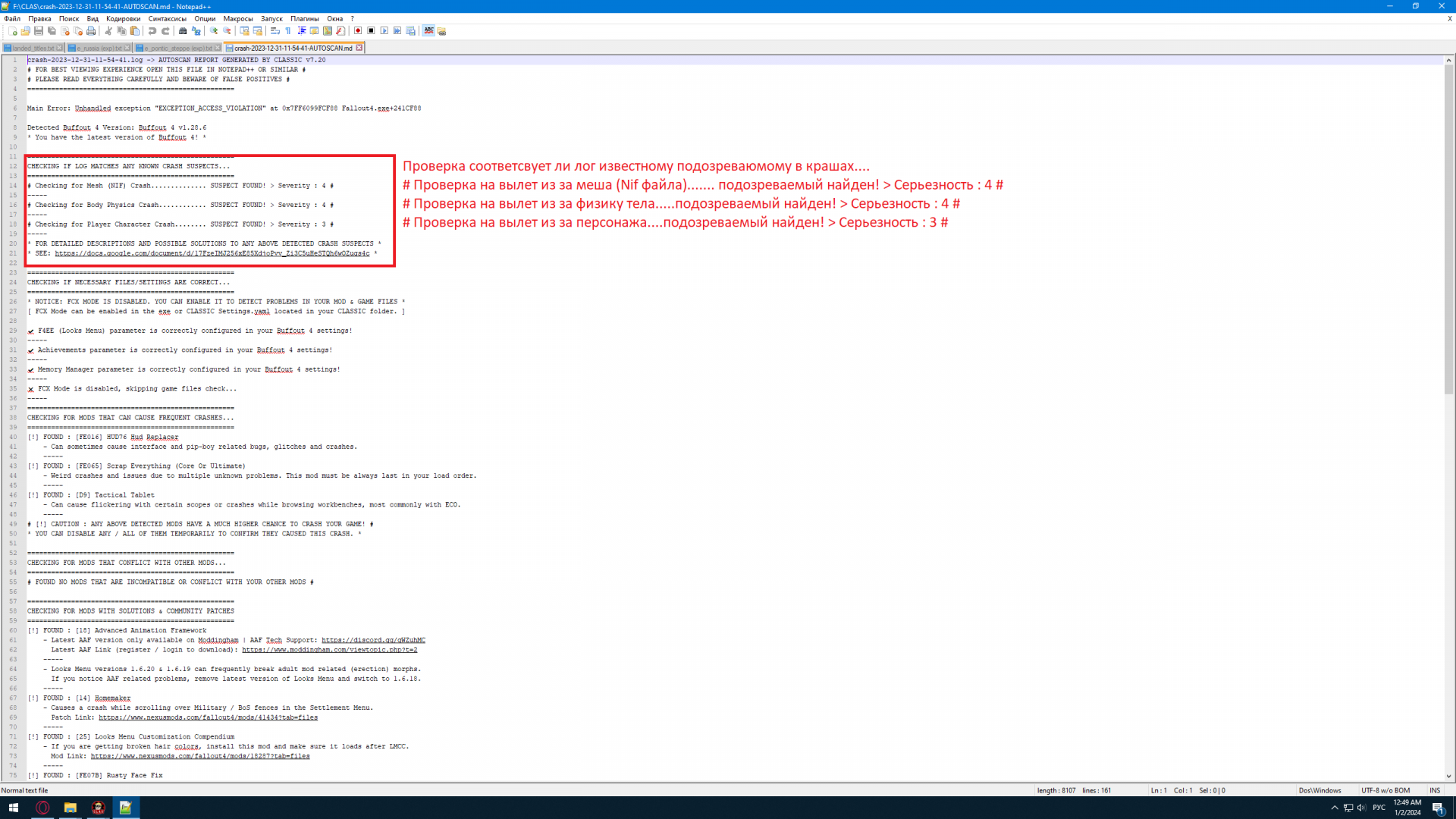
Task: Toggle word wrap toolbar button
Action: (275, 31)
